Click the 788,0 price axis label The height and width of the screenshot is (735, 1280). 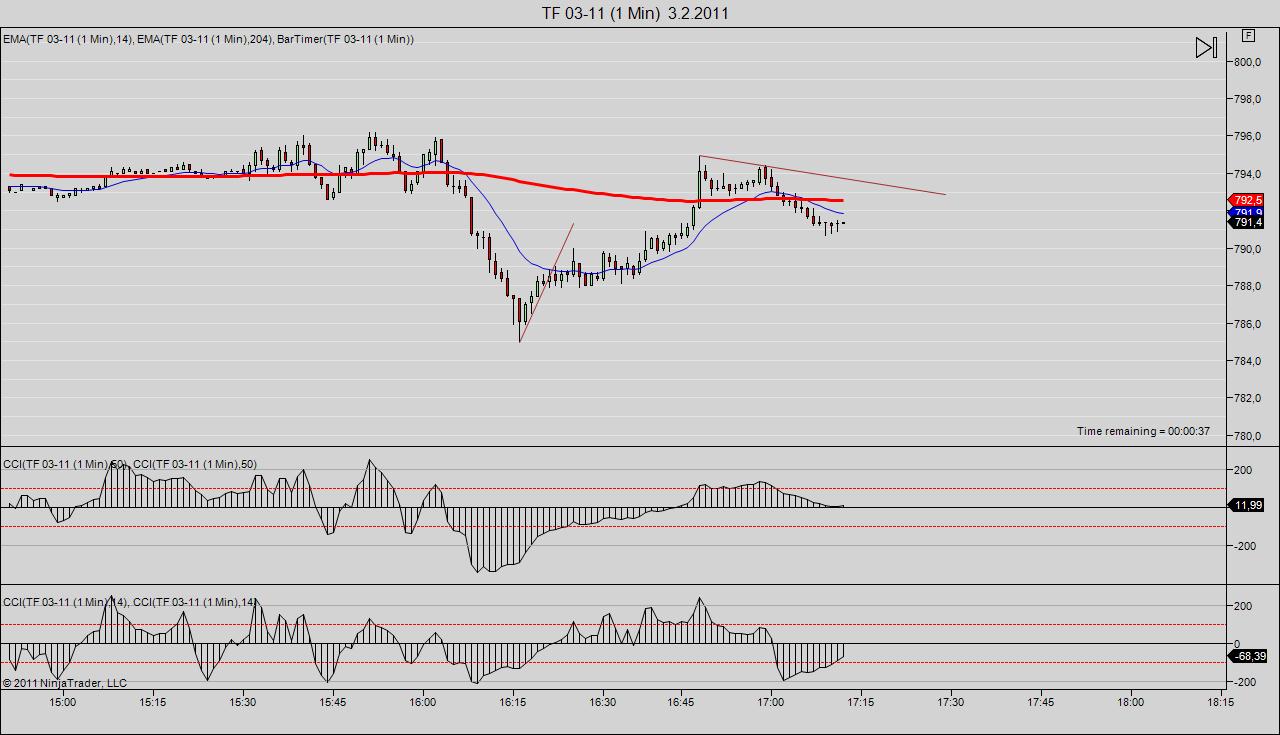tap(1247, 286)
